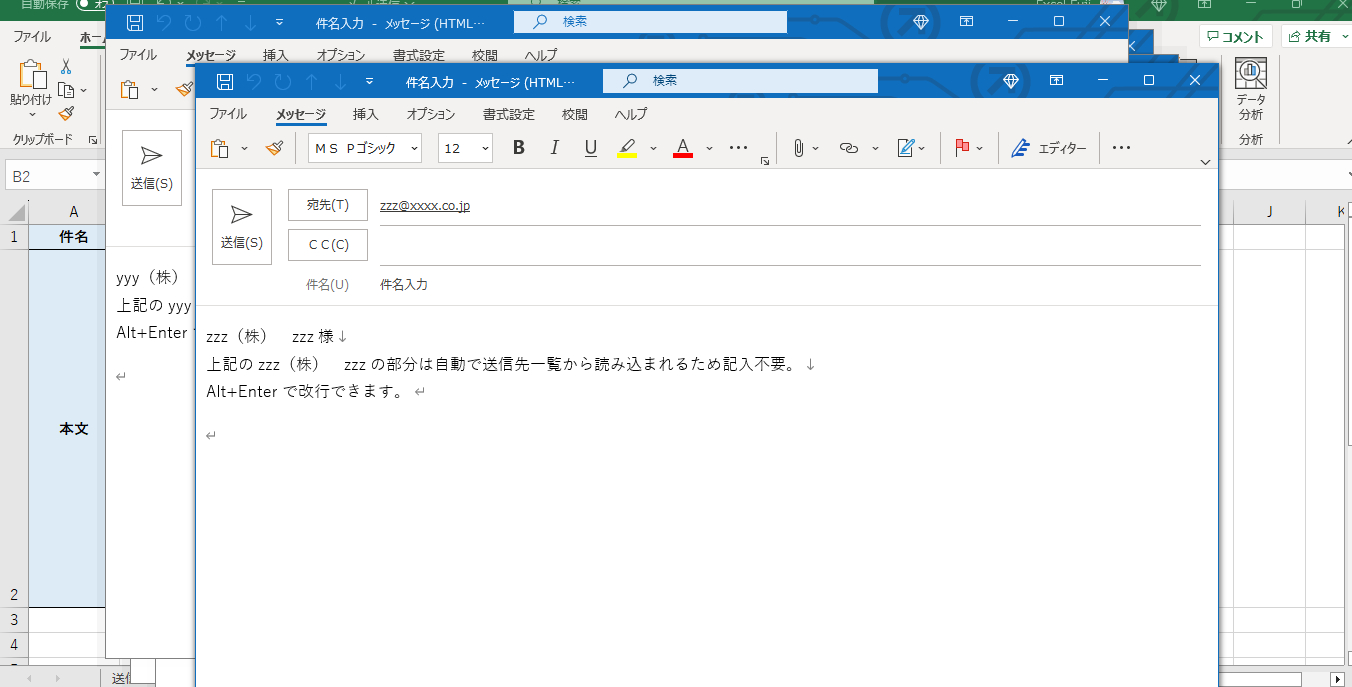Screen dimensions: 1352x687
Task: Open the ファイル menu in front message window
Action: click(x=228, y=114)
